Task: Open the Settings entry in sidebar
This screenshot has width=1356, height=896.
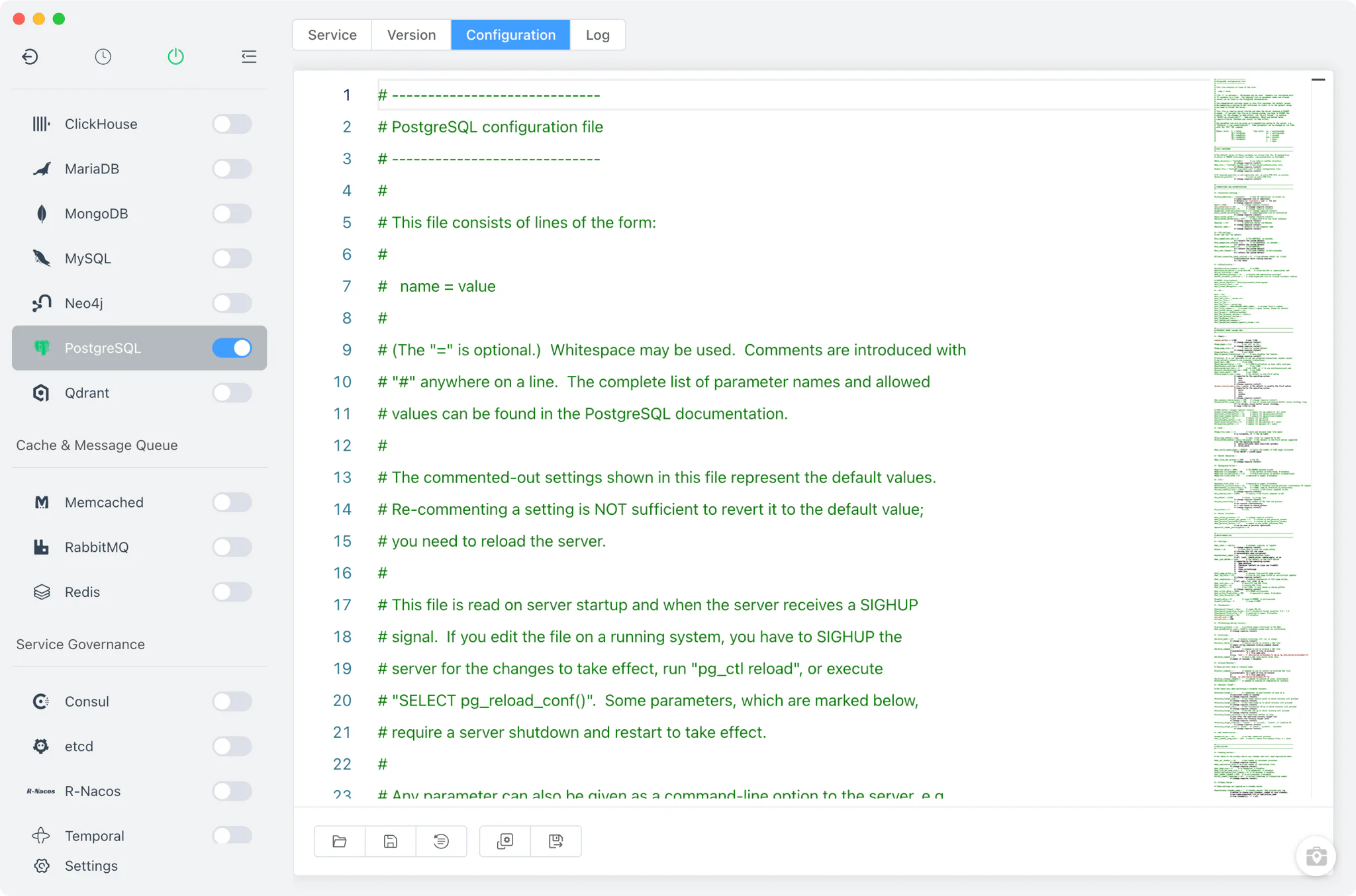Action: click(139, 866)
